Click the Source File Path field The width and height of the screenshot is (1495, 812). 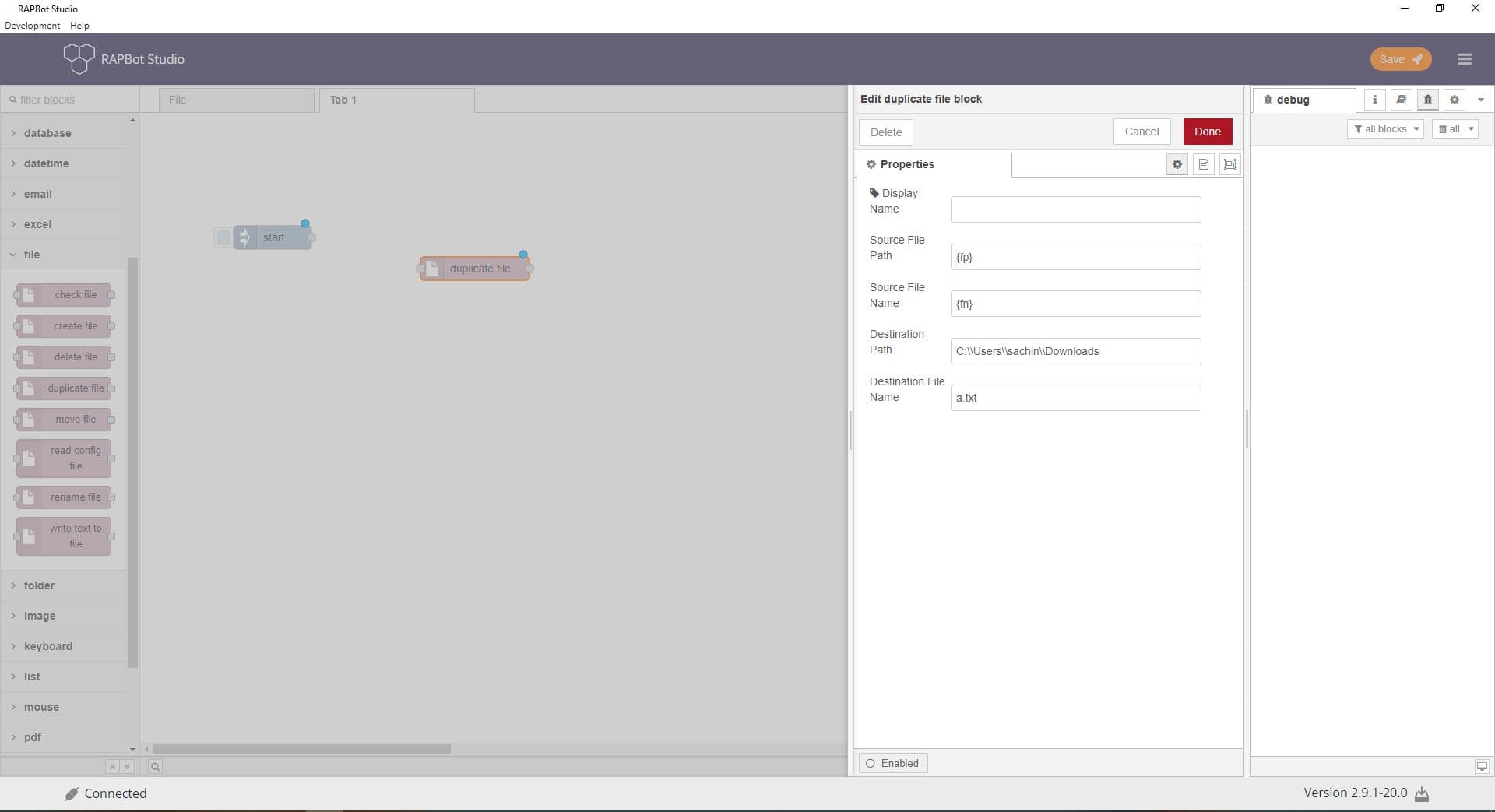coord(1075,257)
